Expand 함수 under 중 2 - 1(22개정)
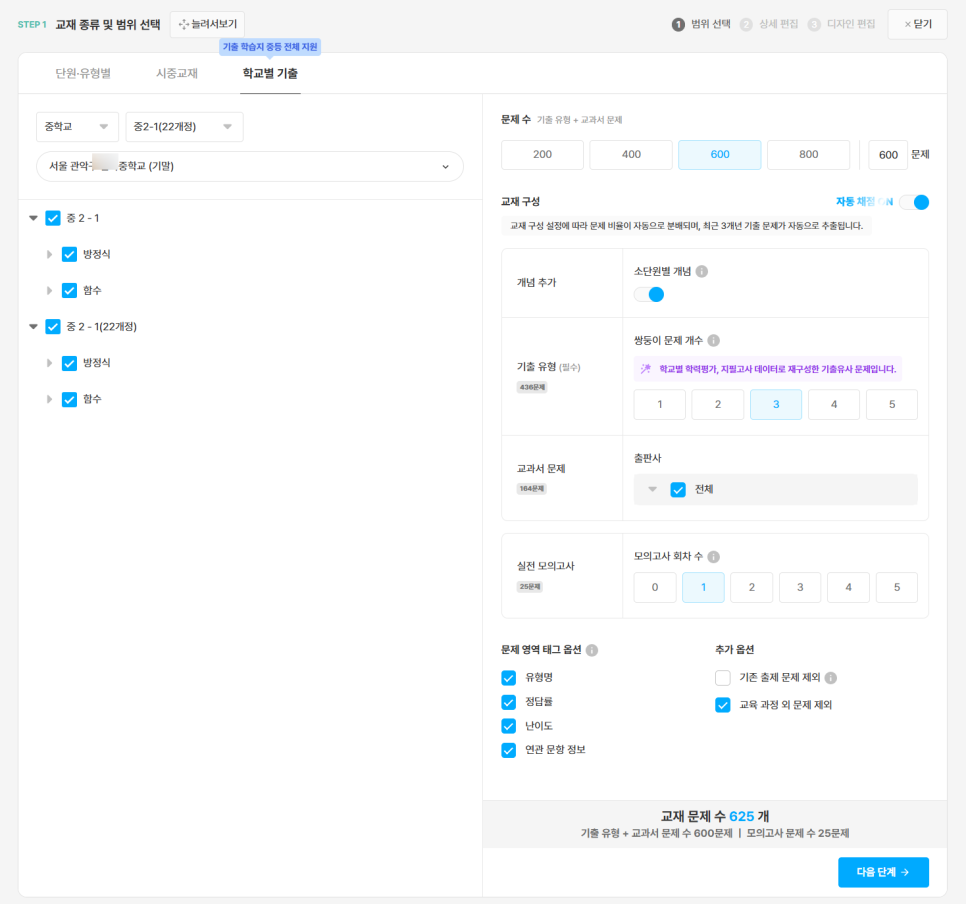 tap(49, 399)
